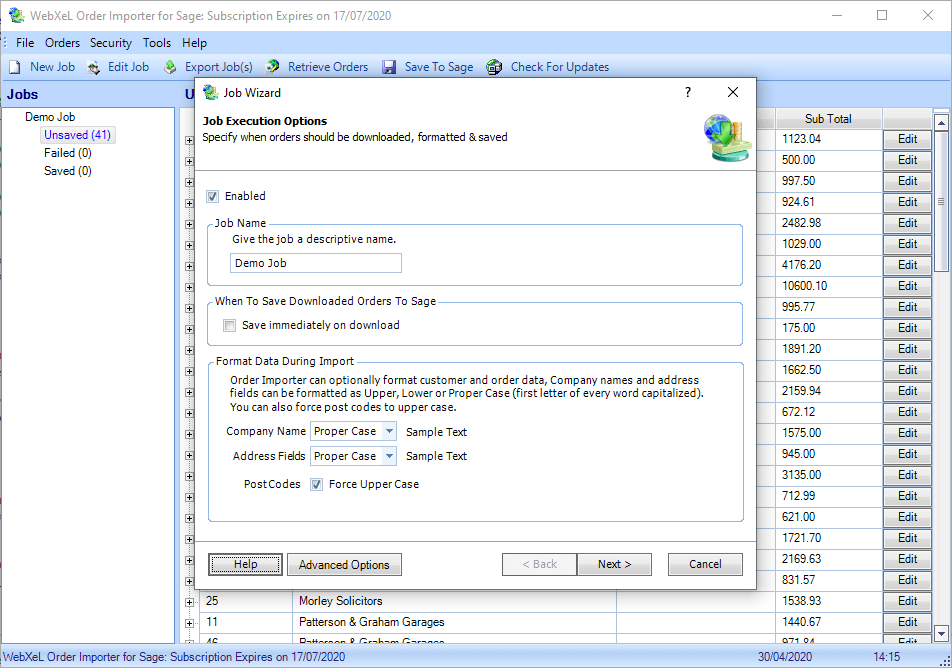Click the order number 25 cell
952x668 pixels.
coord(245,601)
